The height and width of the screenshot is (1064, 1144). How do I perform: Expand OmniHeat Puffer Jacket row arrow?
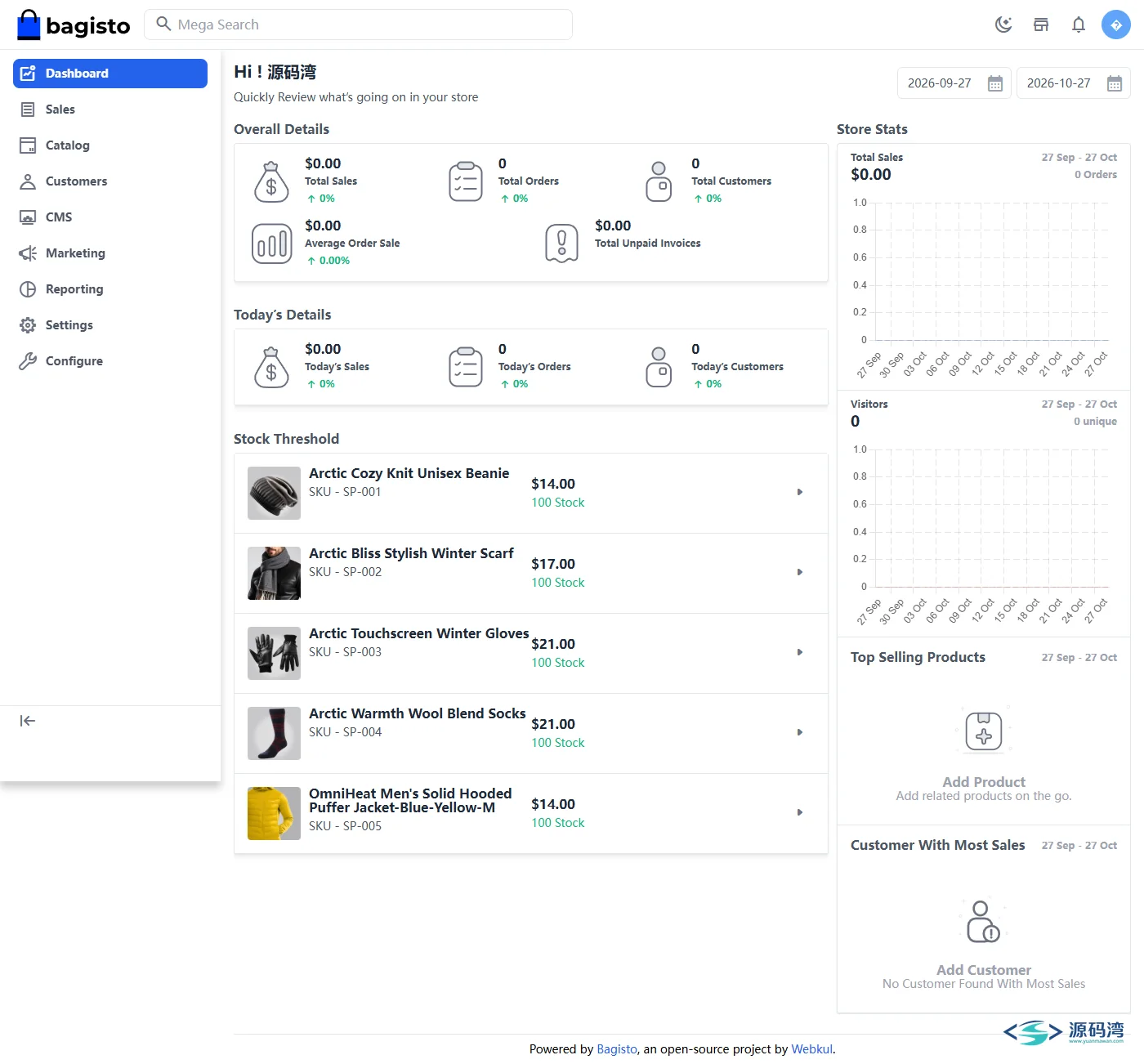point(800,812)
